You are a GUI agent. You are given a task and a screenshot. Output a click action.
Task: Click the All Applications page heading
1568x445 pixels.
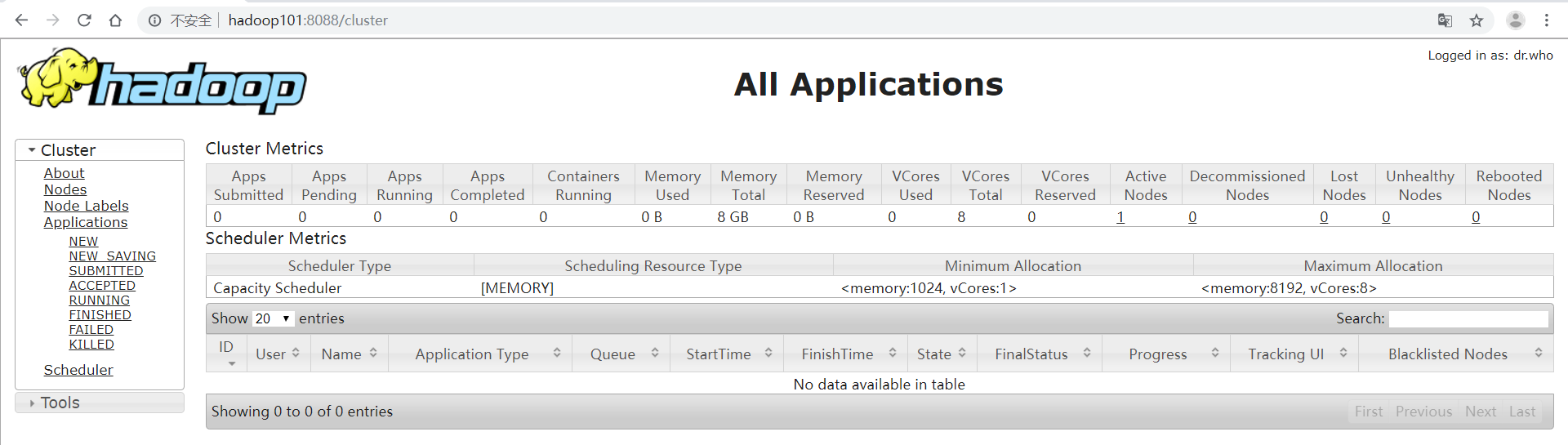[869, 84]
